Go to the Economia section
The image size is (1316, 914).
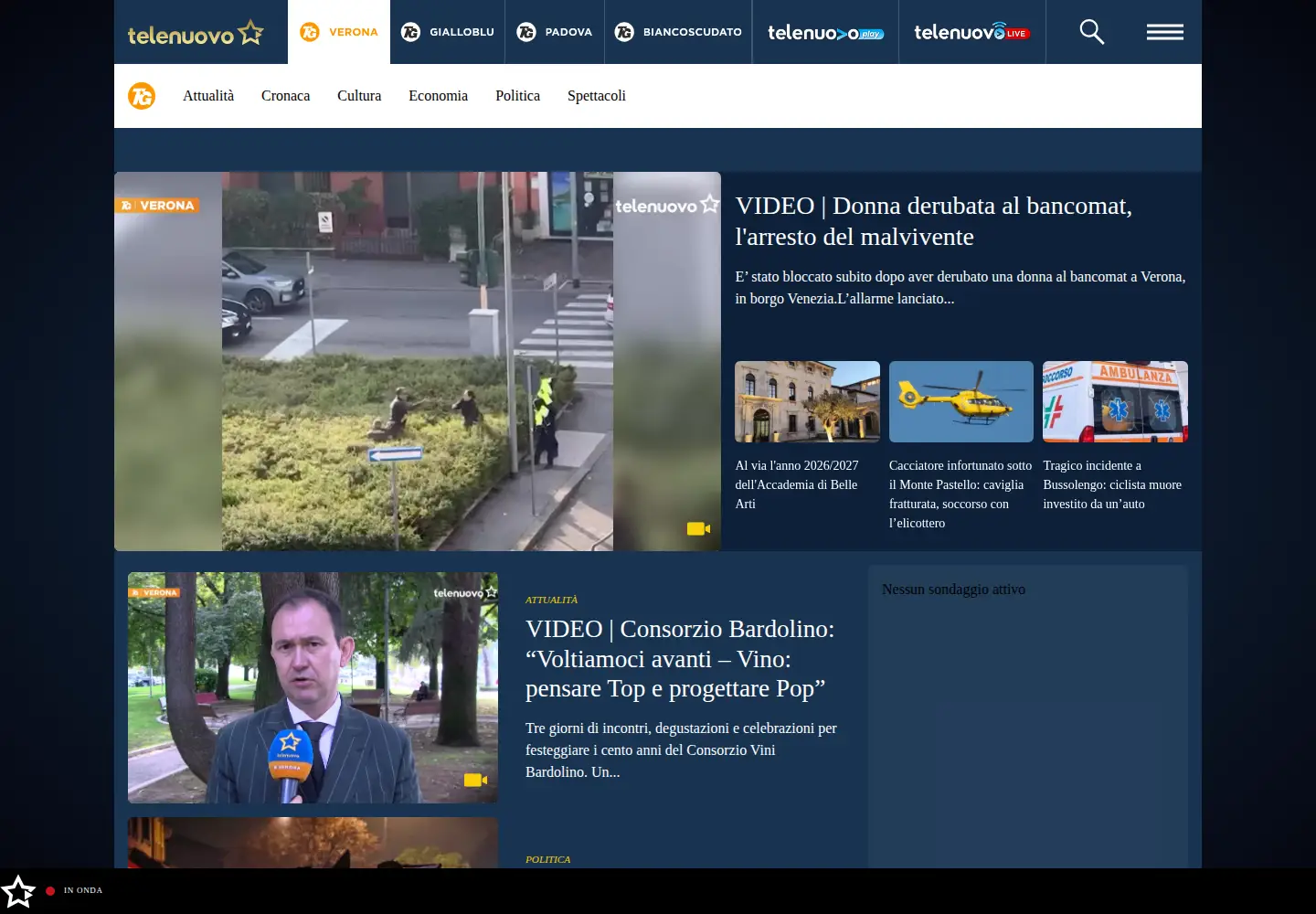pos(438,96)
